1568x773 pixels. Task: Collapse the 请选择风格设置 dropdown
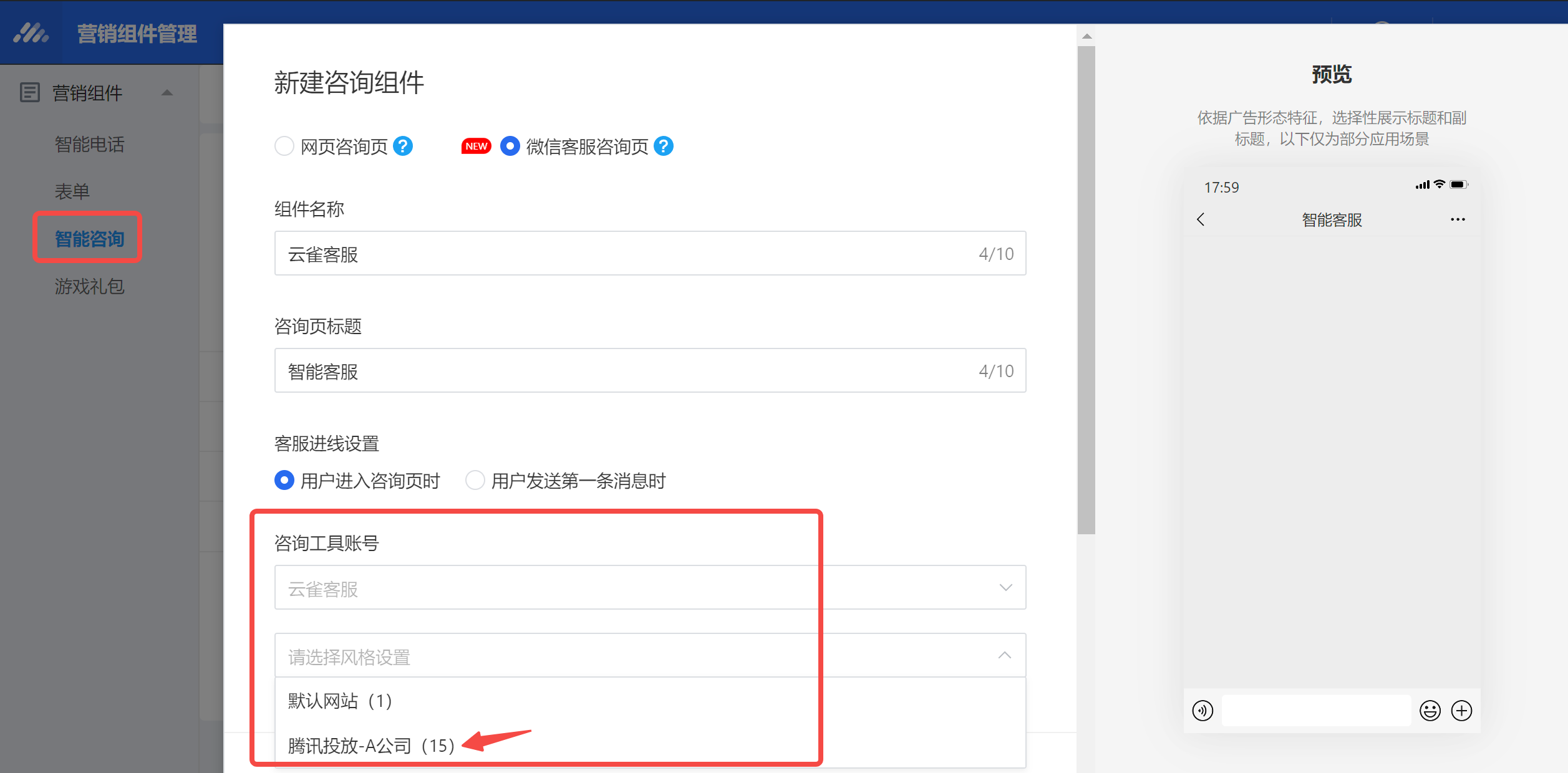coord(1004,655)
